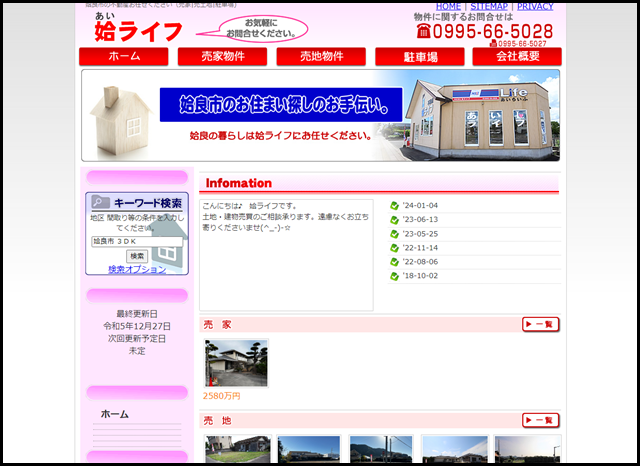Follow the HOME link at top

[448, 7]
